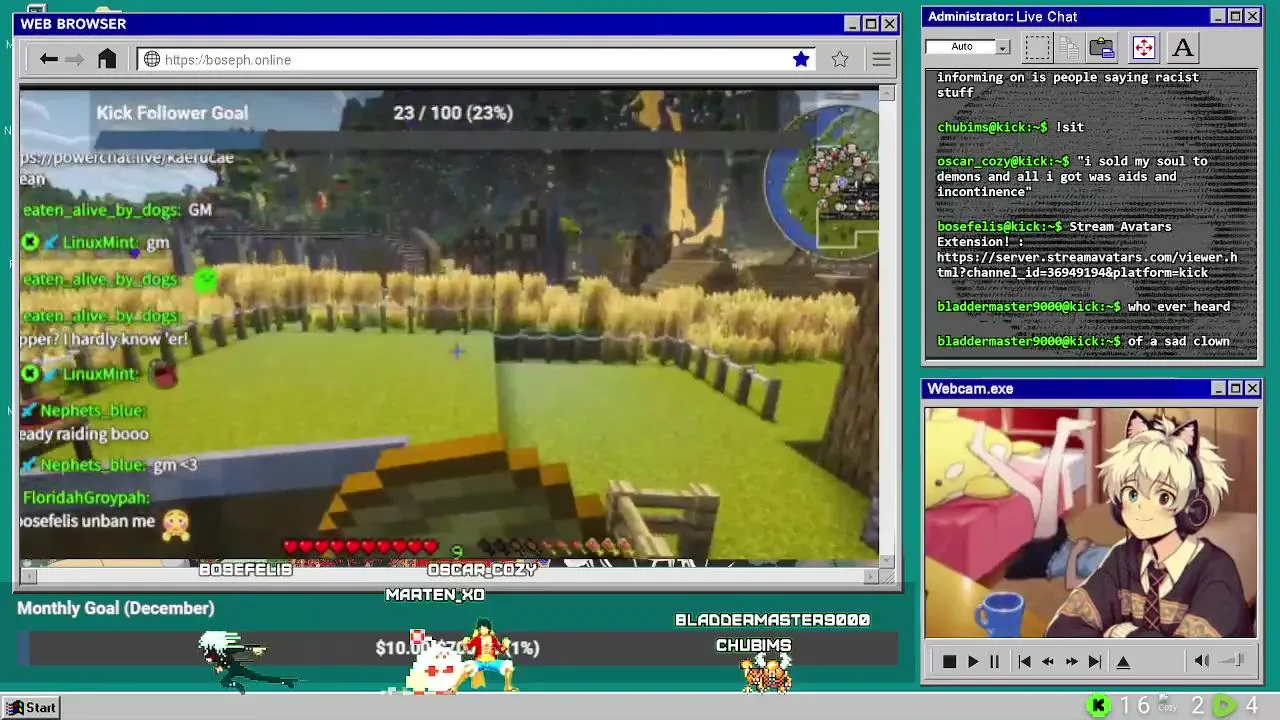Click the Webcam.exe volume slider
The height and width of the screenshot is (720, 1280).
click(1232, 660)
